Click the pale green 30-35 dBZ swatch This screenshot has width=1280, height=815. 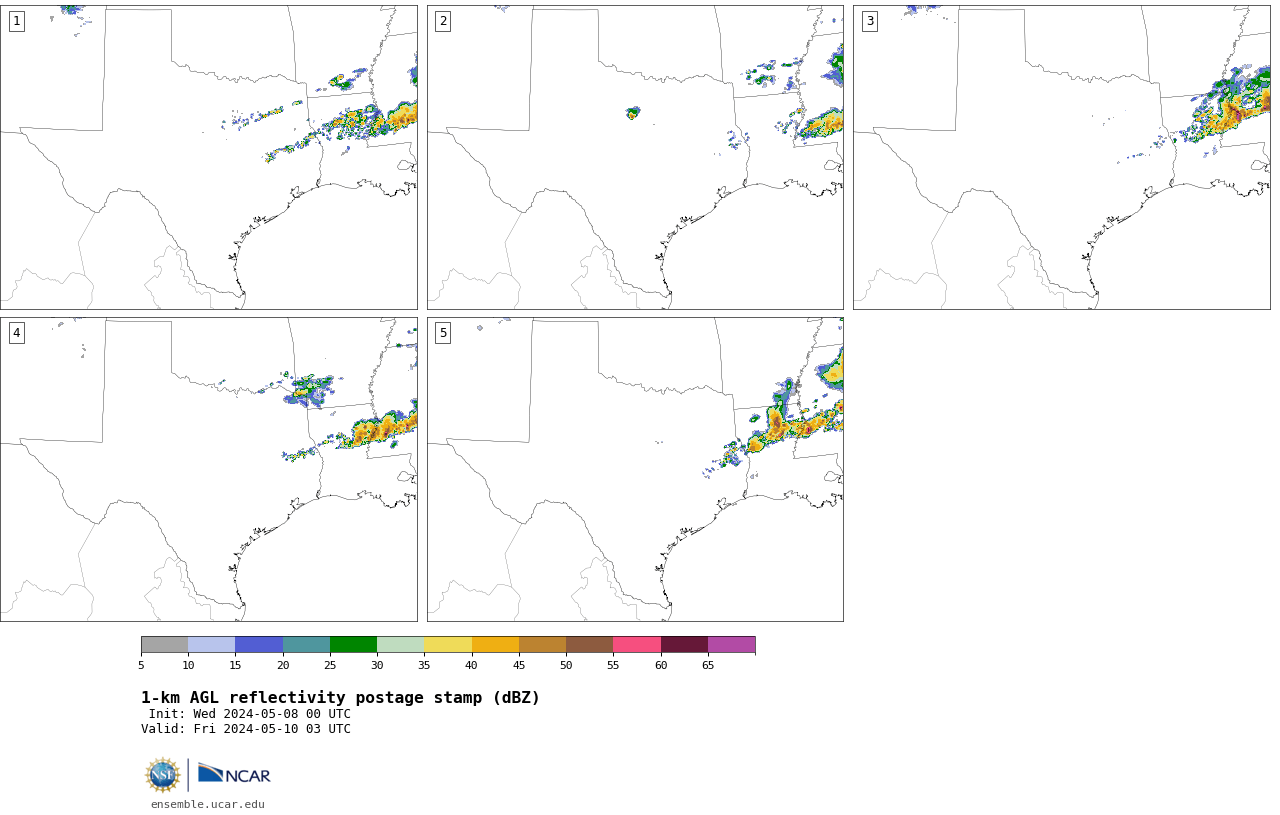click(400, 644)
